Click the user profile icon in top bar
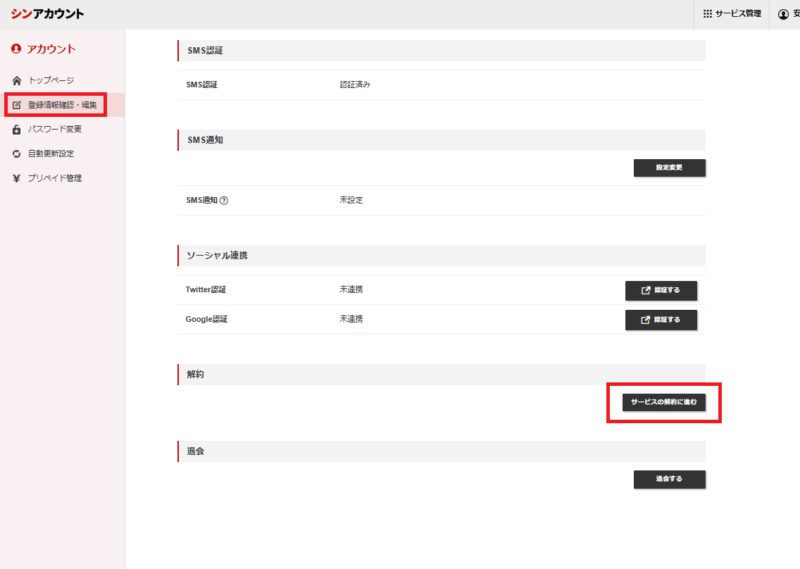This screenshot has height=569, width=800. (x=783, y=14)
